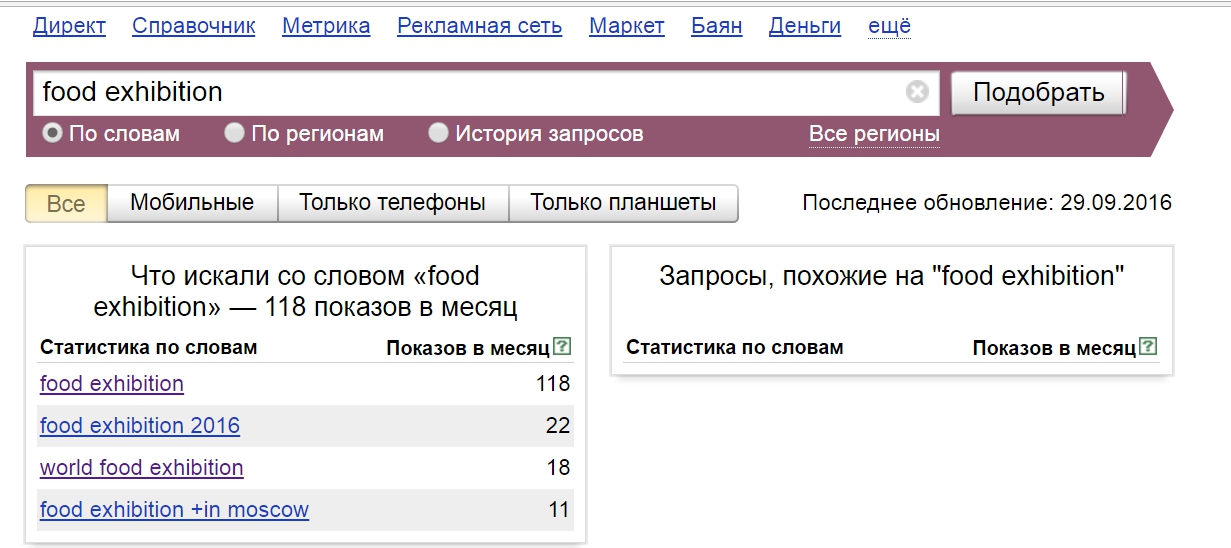Screen dimensions: 1231x548
Task: Select the Только планшеты tab
Action: coord(623,203)
